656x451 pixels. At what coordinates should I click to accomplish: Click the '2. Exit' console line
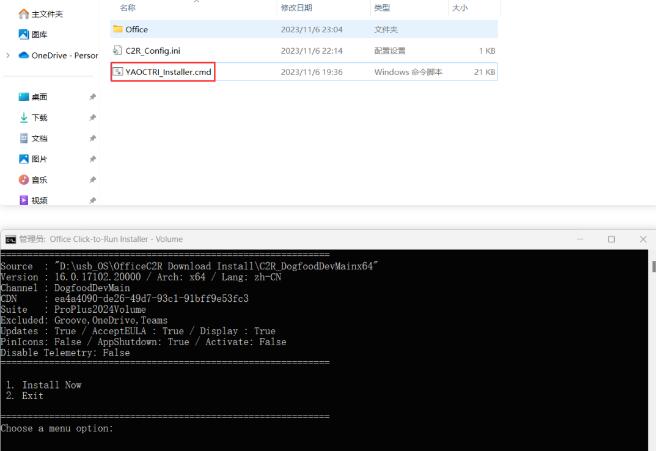pyautogui.click(x=25, y=396)
